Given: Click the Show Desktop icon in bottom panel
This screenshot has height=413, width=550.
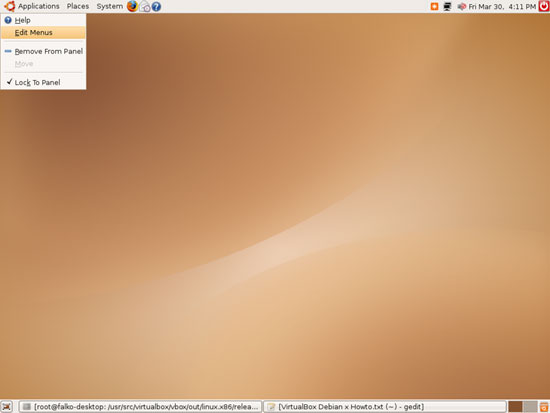Looking at the screenshot, I should pyautogui.click(x=7, y=407).
